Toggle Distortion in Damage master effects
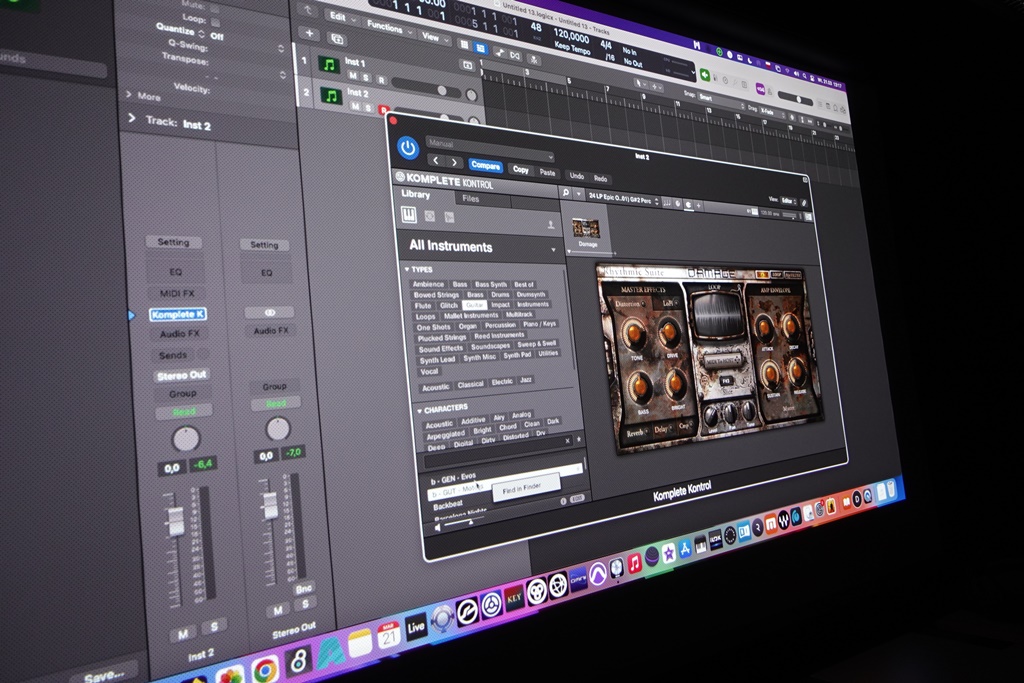Viewport: 1024px width, 683px height. click(630, 304)
